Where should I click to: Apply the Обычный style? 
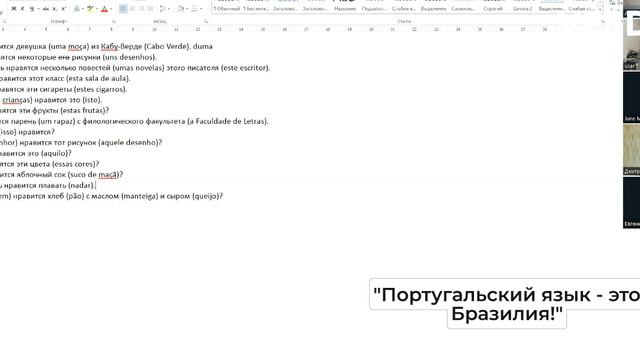(x=227, y=6)
